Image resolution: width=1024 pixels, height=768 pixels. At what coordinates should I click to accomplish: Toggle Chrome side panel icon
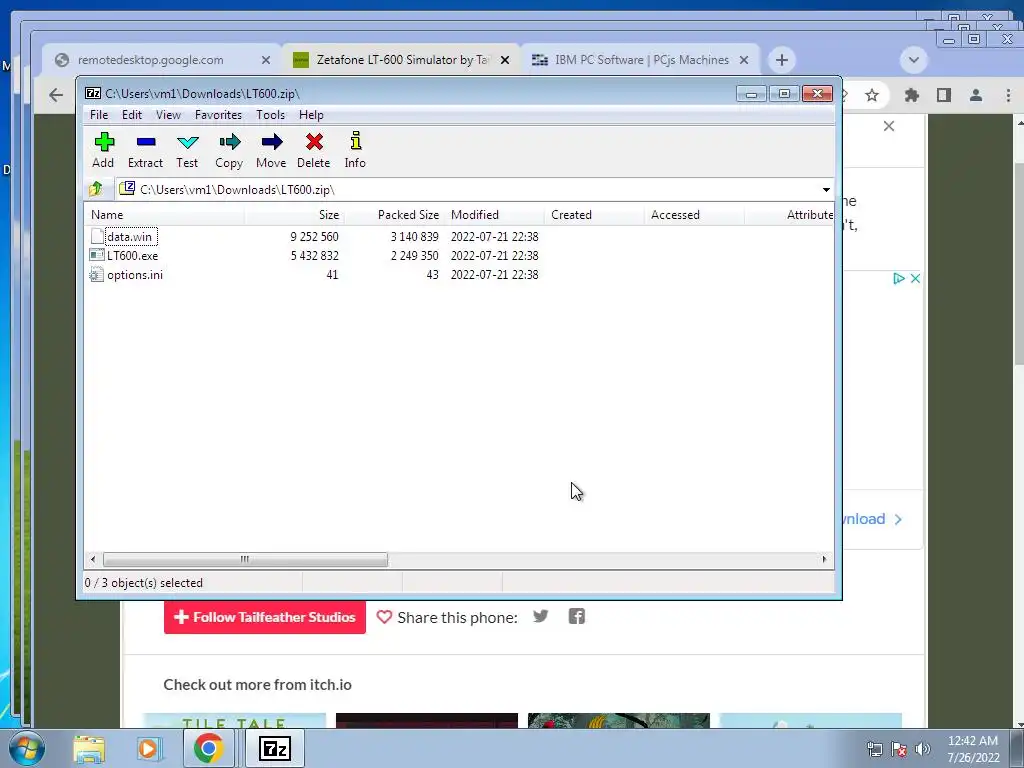(944, 95)
